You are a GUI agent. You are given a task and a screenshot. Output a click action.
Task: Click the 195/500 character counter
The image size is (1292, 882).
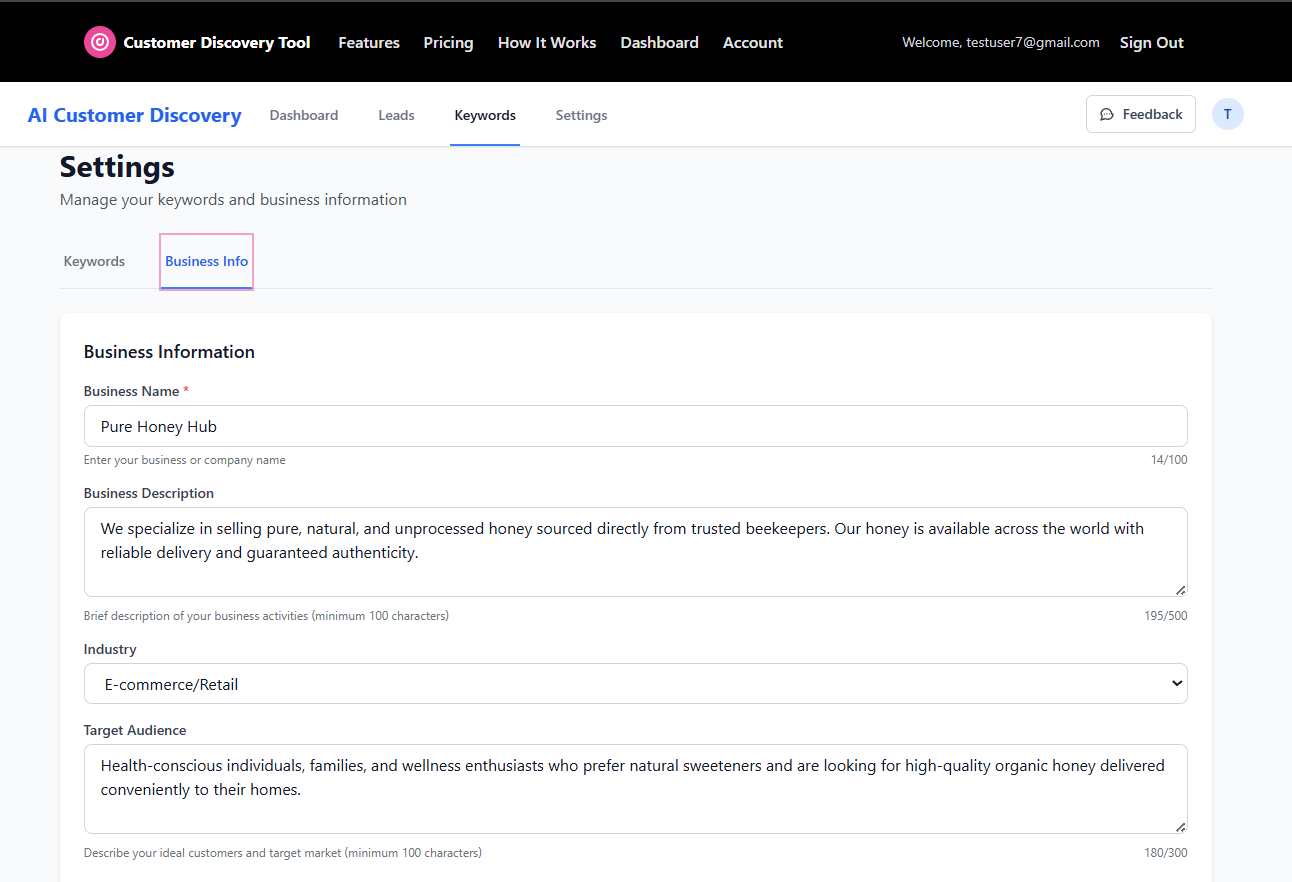1166,616
